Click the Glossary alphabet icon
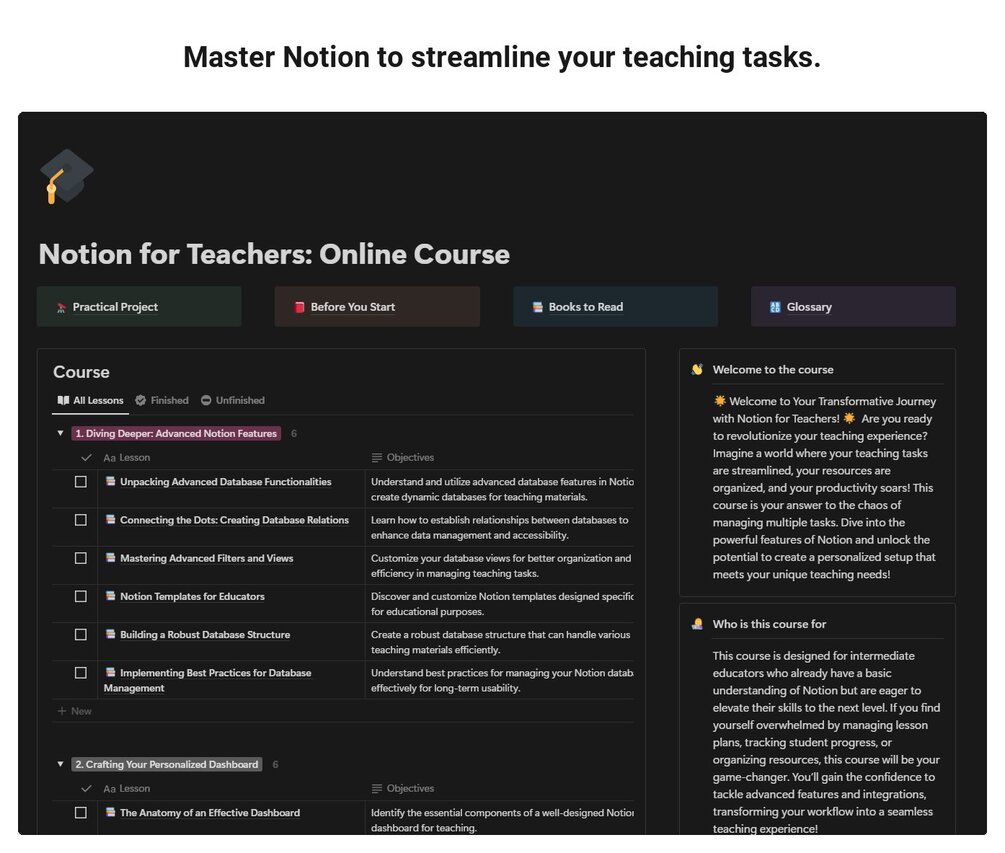The height and width of the screenshot is (853, 1005). 776,307
